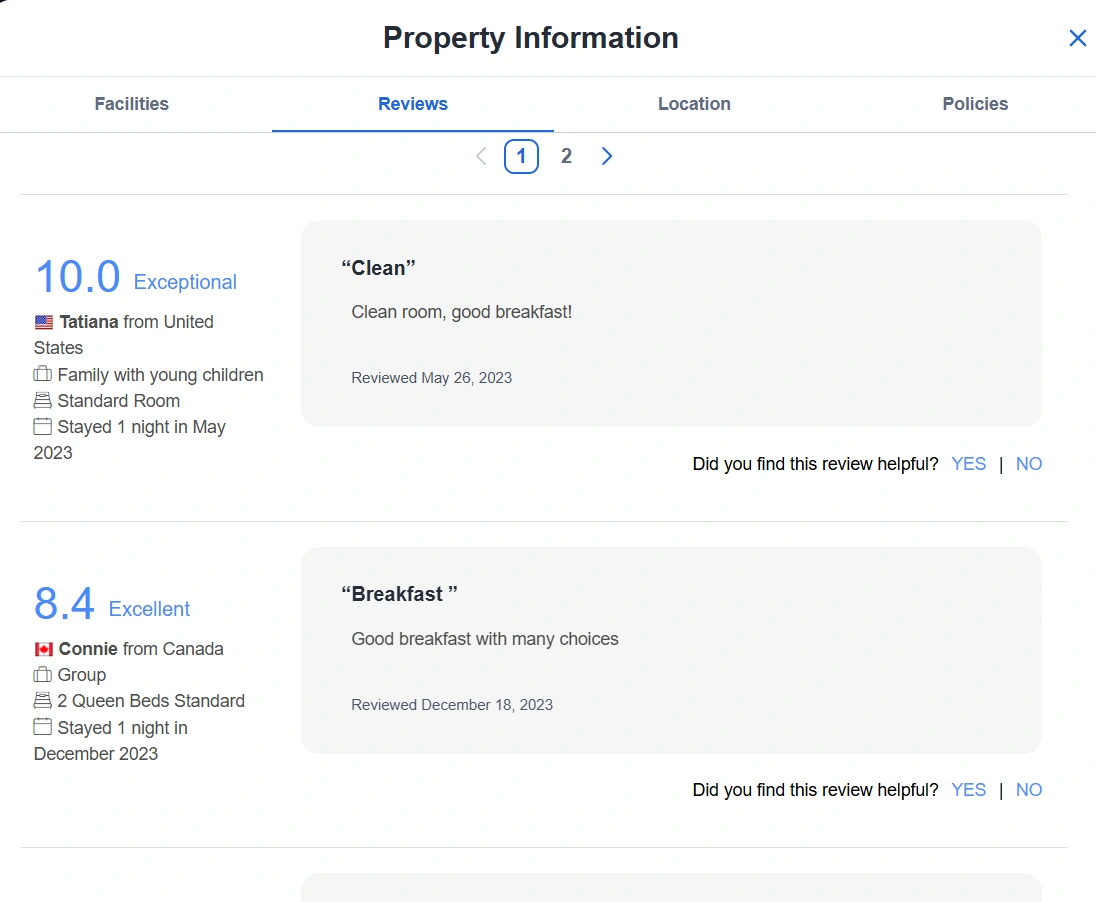1096x902 pixels.
Task: Click suitcase icon beside Family with young children
Action: [43, 374]
